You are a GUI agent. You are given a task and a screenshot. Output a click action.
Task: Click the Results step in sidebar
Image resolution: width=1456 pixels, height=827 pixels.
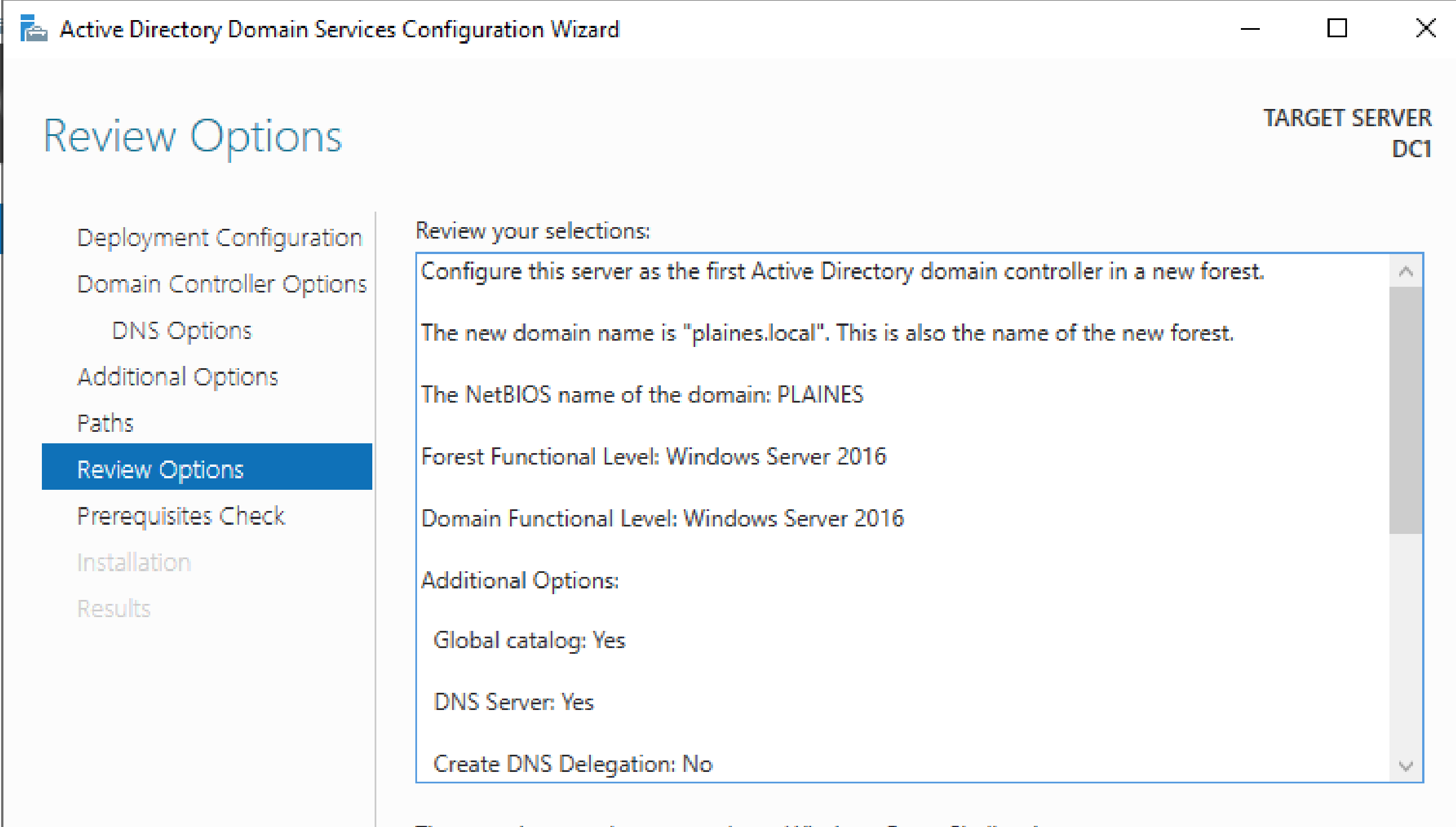pyautogui.click(x=114, y=608)
